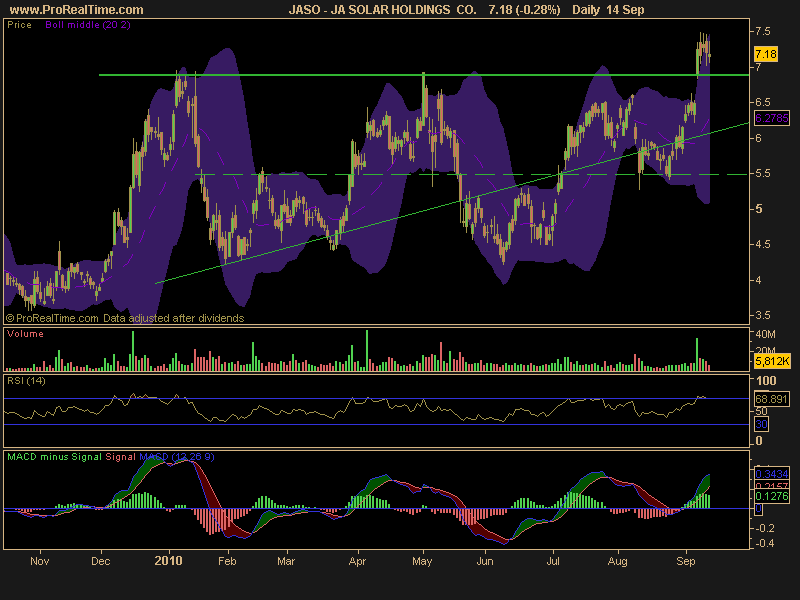Click the Jul label on time axis
800x600 pixels.
[x=553, y=561]
